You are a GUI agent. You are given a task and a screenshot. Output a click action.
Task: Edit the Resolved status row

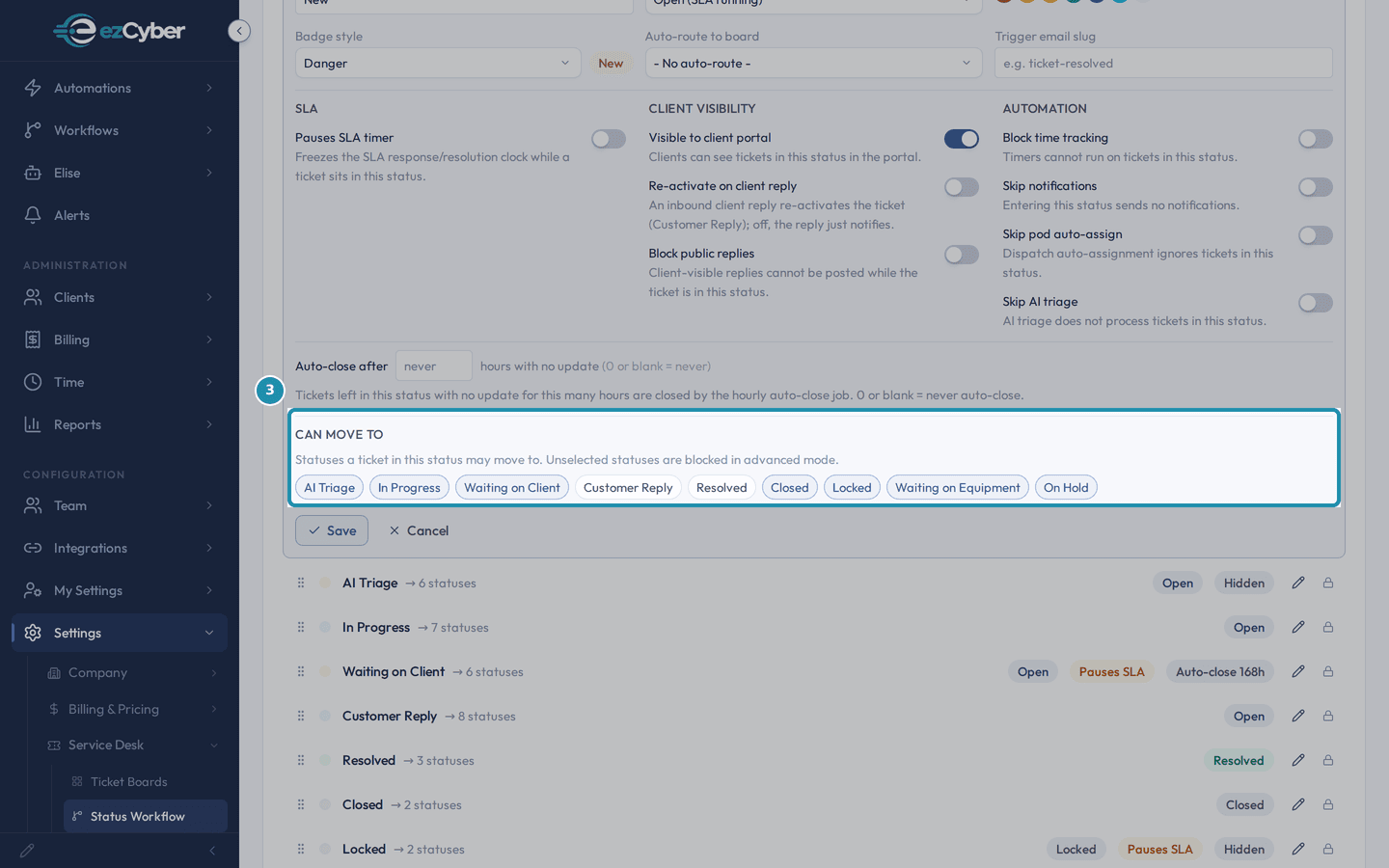click(1298, 760)
